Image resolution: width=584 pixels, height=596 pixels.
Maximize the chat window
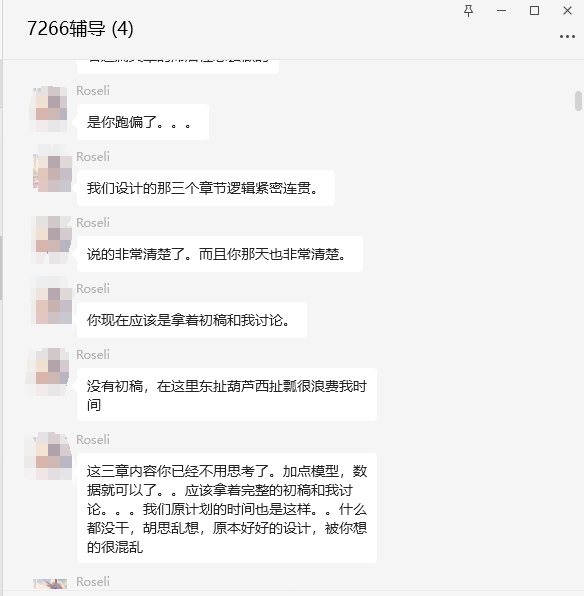pyautogui.click(x=534, y=11)
